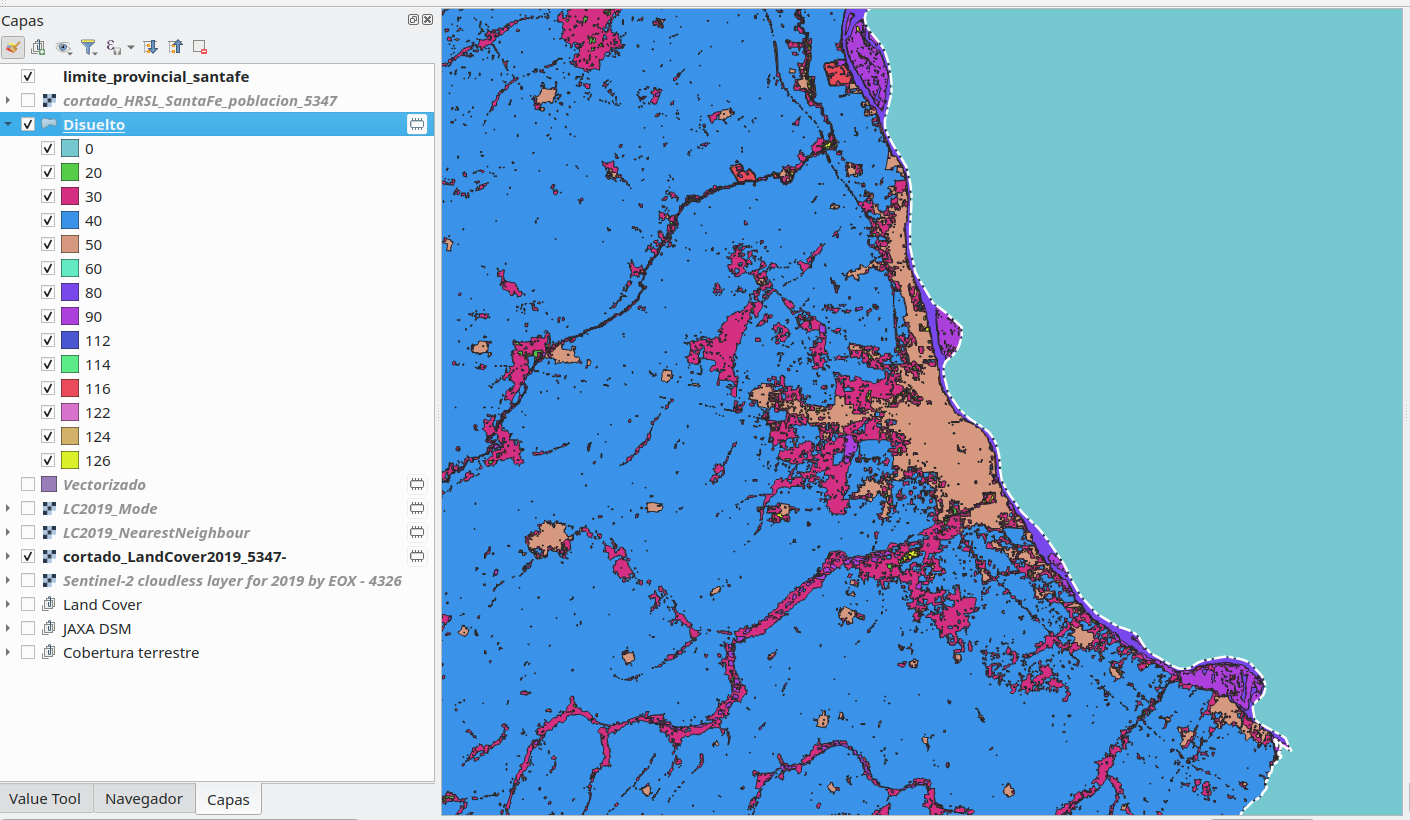Click legend label 124
Image resolution: width=1410 pixels, height=820 pixels.
98,436
